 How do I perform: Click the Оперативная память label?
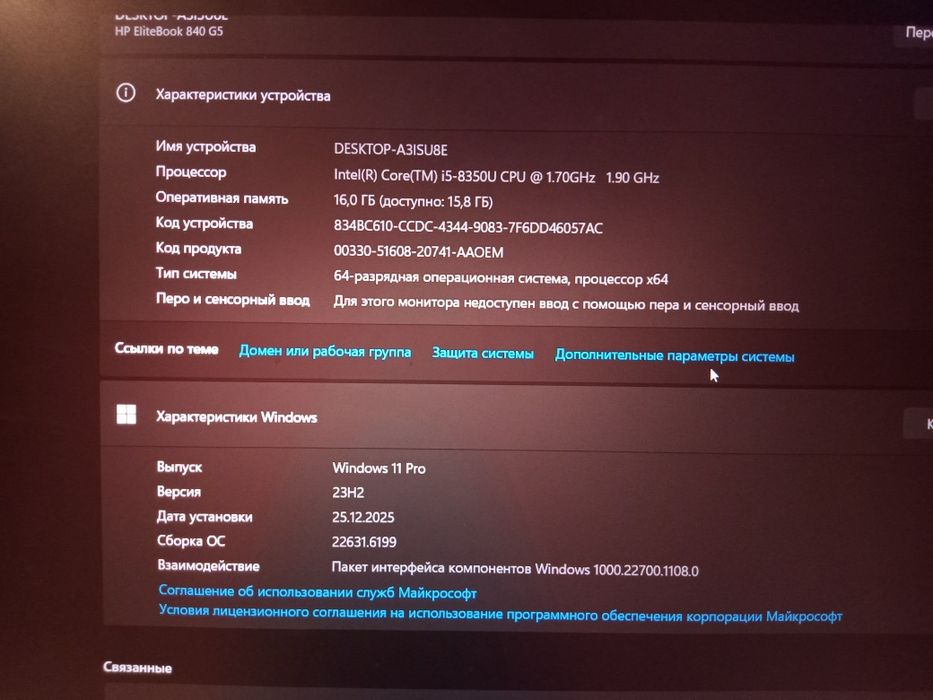pyautogui.click(x=222, y=198)
